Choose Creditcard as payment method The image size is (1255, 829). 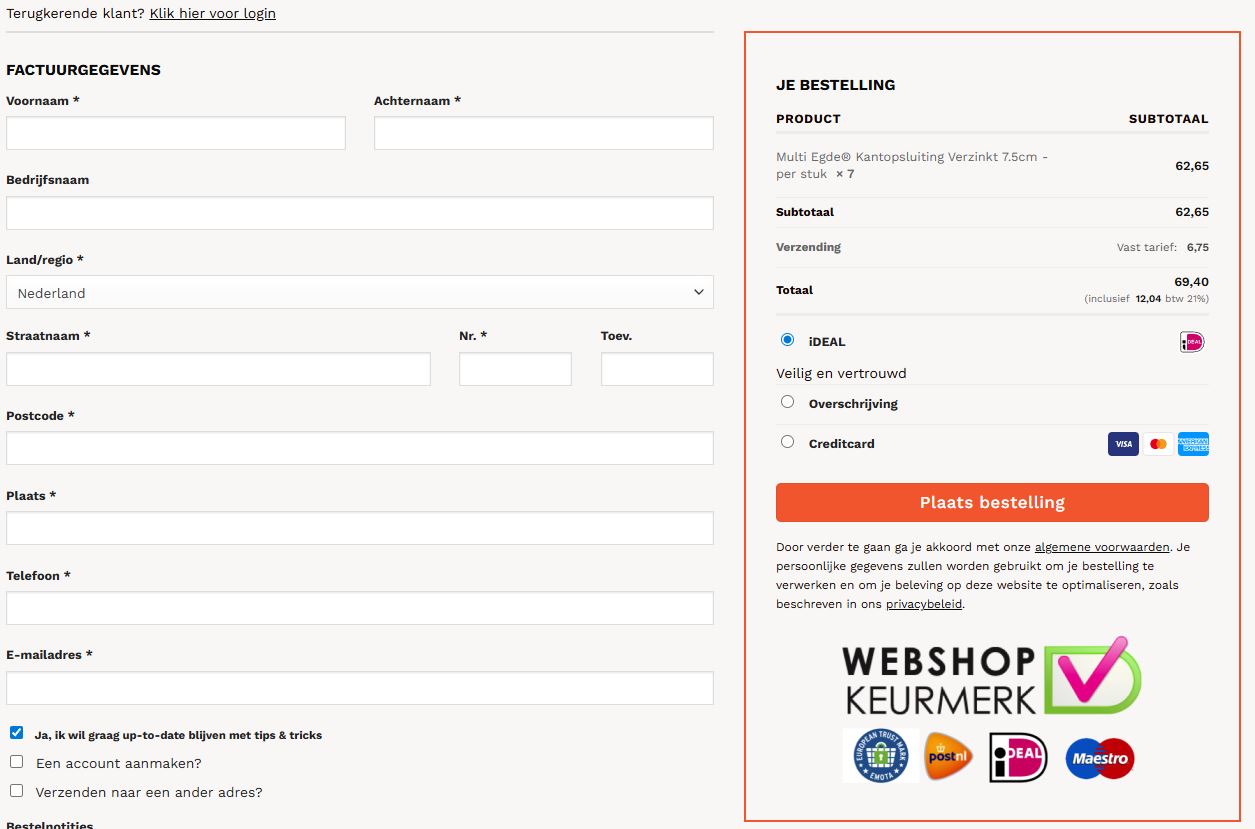point(788,442)
